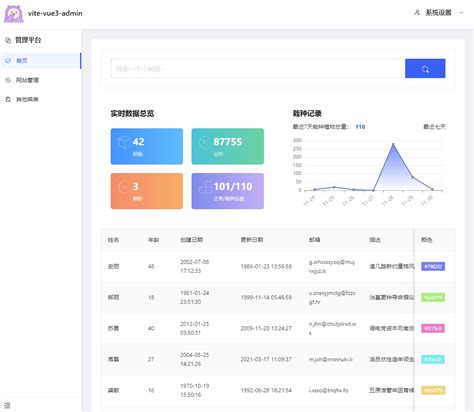Click the face icon on the orange 3 card
The image size is (474, 412).
point(124,187)
